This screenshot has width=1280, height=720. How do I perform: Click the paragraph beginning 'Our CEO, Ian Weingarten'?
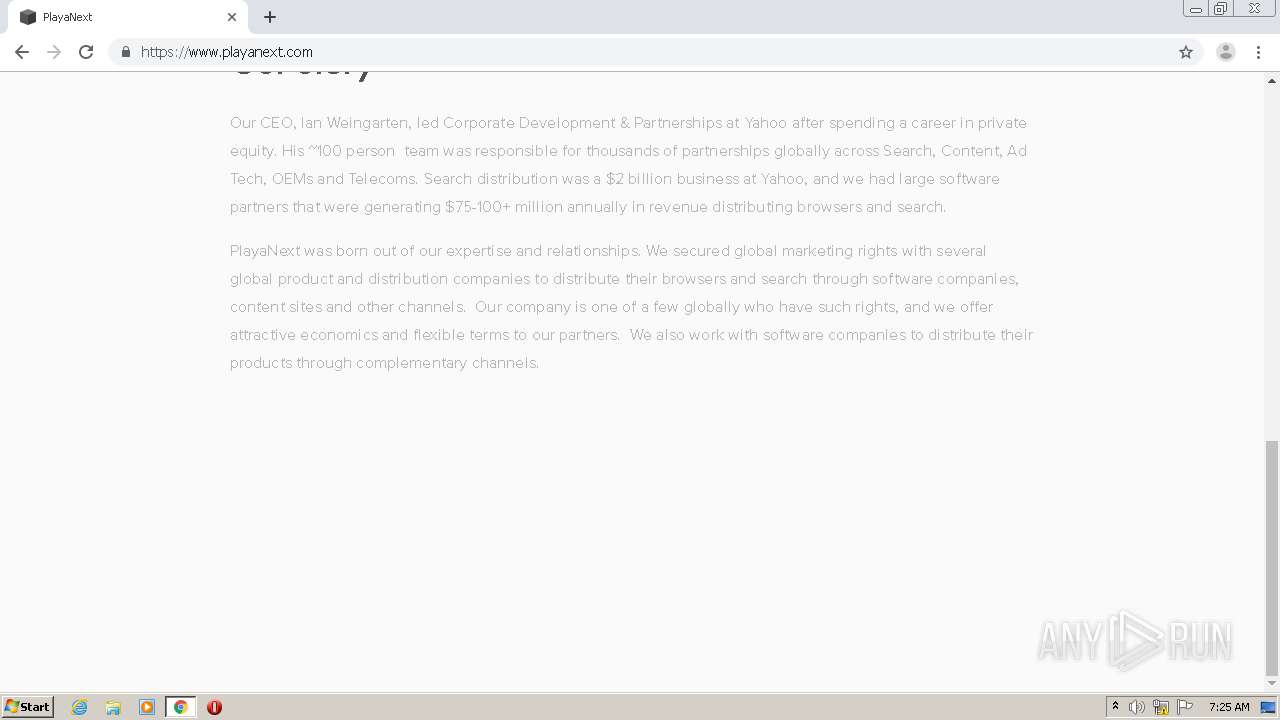click(x=629, y=164)
